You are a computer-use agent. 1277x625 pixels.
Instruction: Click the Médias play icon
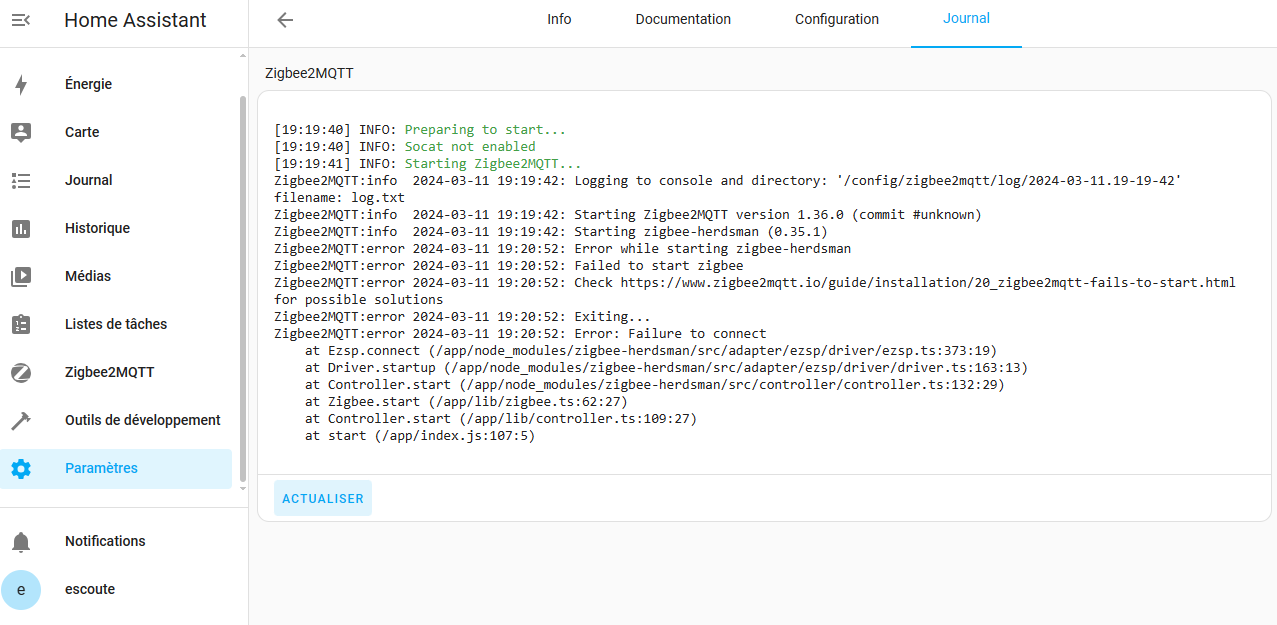tap(21, 277)
